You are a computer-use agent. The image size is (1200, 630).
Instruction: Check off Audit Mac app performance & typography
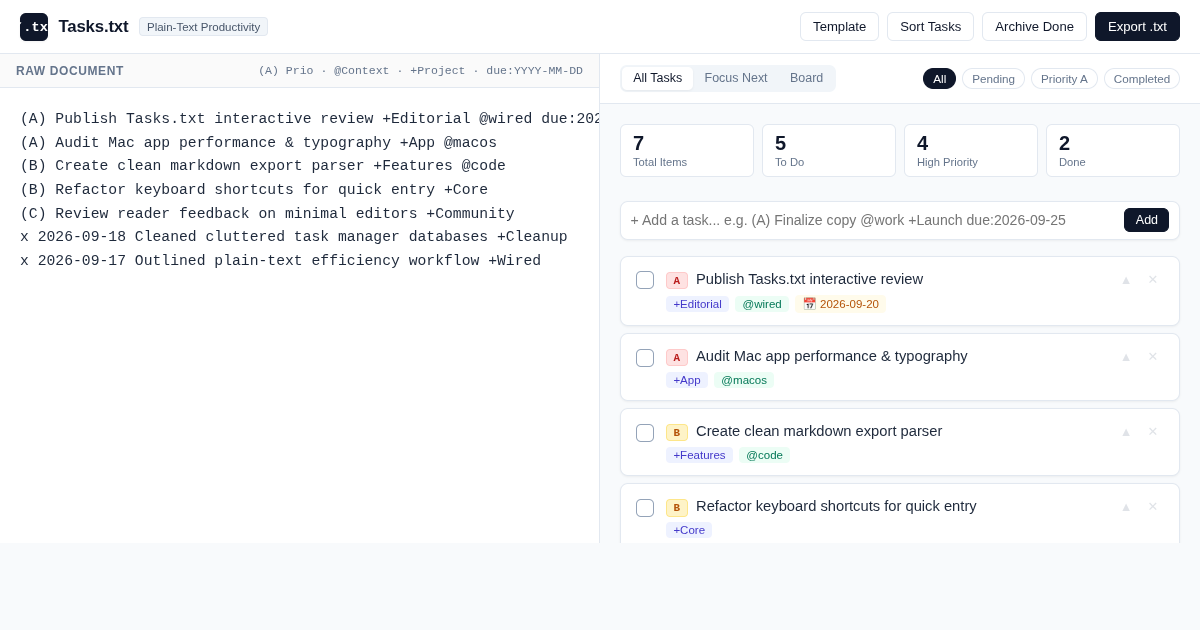coord(645,358)
